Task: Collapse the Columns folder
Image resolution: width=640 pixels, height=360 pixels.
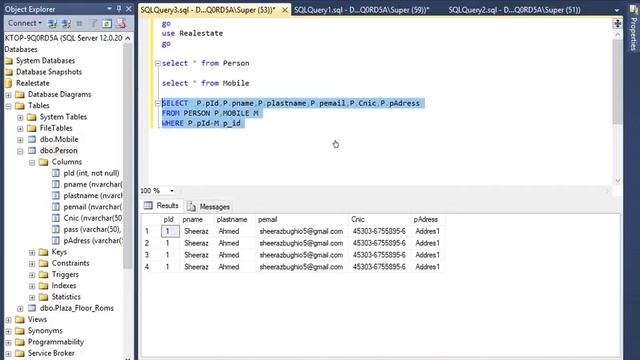Action: pos(32,162)
